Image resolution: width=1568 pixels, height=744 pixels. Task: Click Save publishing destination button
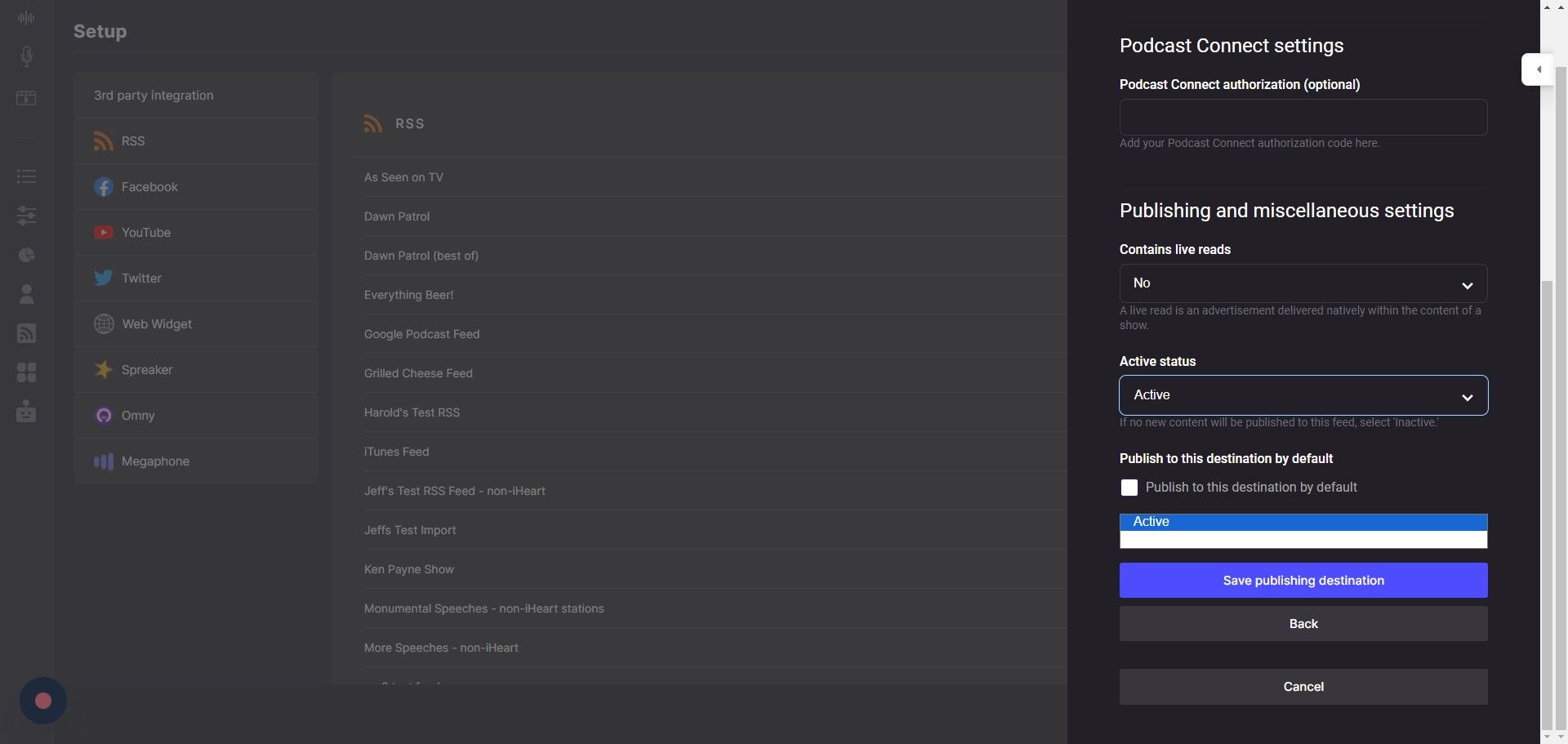point(1303,581)
